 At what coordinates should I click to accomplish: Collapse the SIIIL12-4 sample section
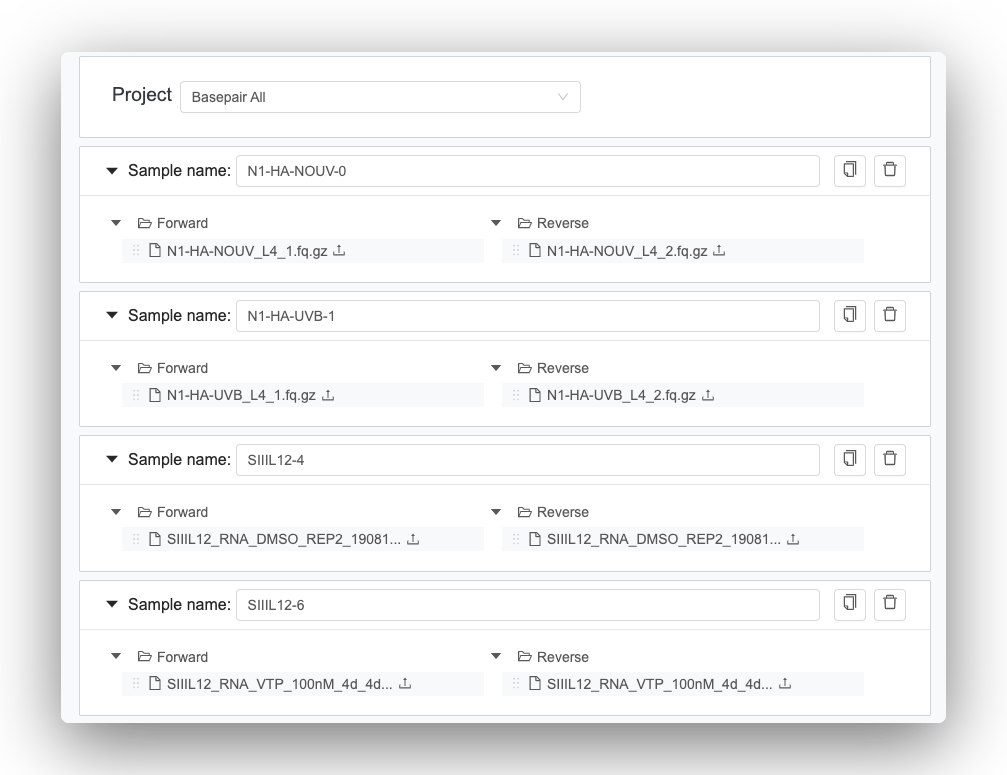tap(112, 460)
